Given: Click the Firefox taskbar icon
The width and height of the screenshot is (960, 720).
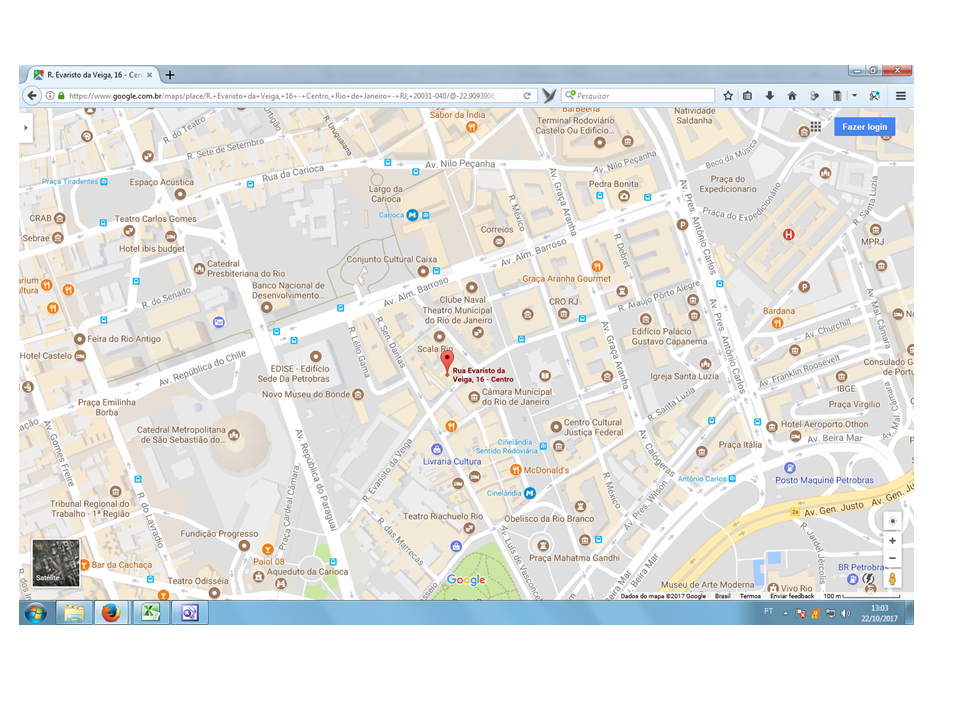Looking at the screenshot, I should 111,613.
